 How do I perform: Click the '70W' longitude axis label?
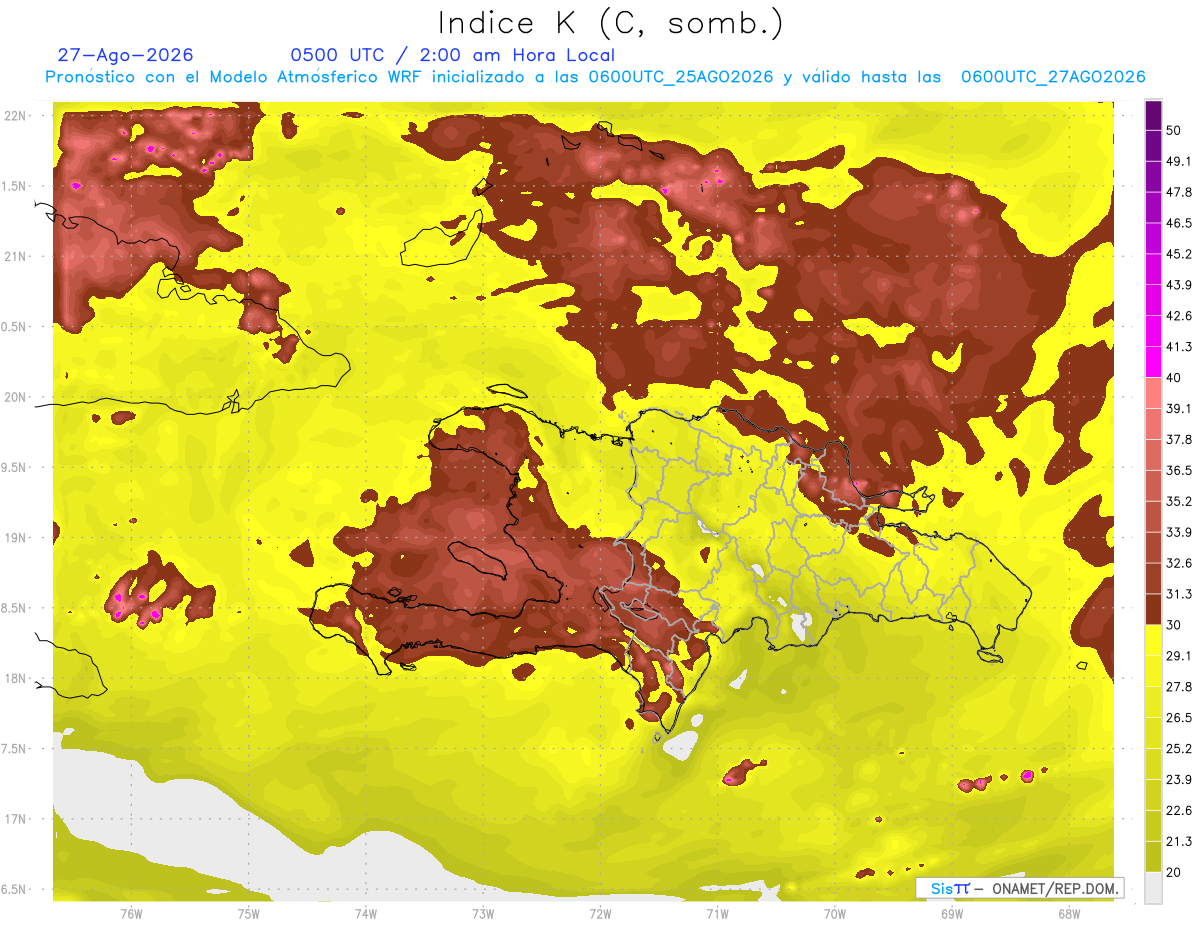pos(834,913)
